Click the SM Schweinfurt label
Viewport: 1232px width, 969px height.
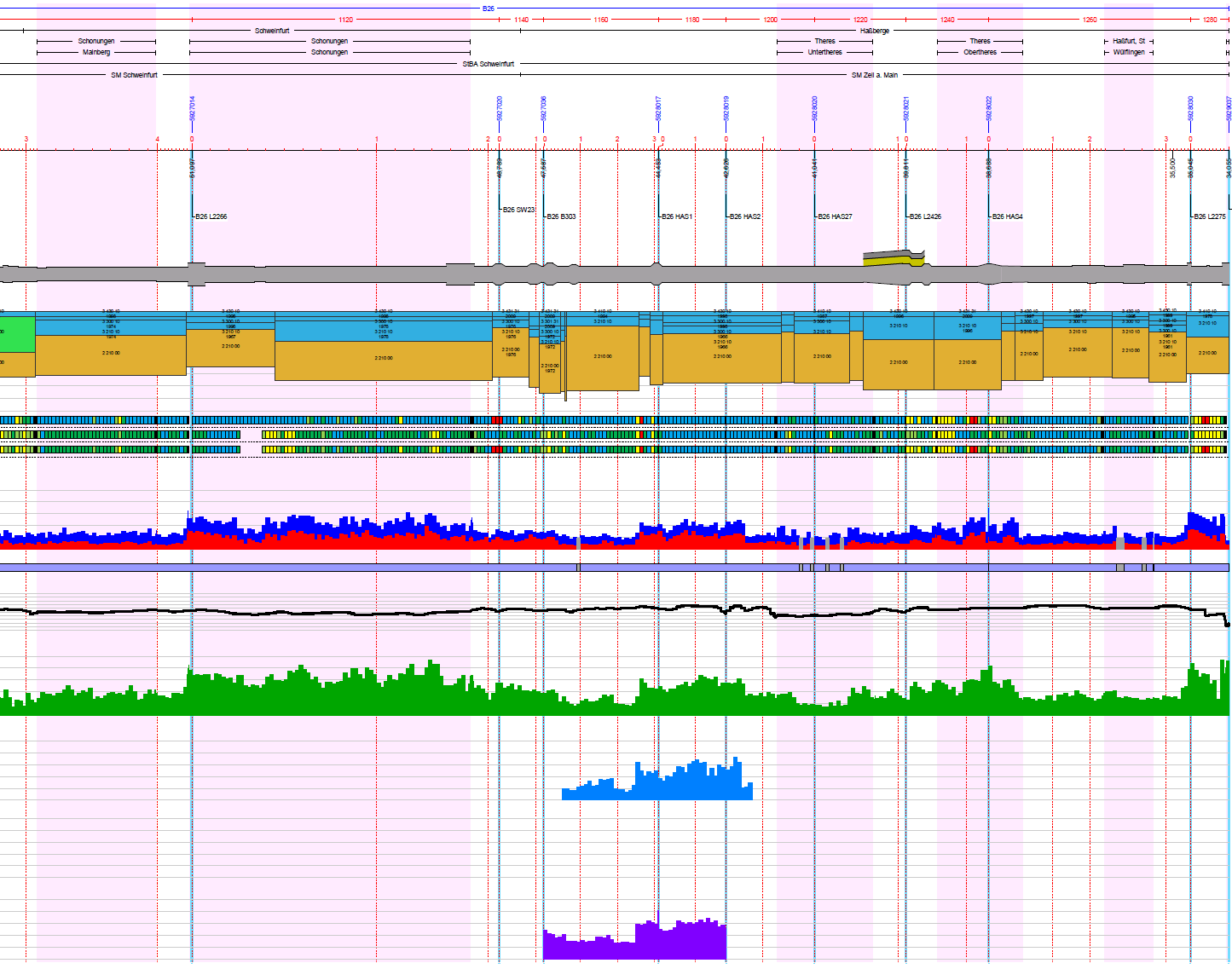coord(134,75)
